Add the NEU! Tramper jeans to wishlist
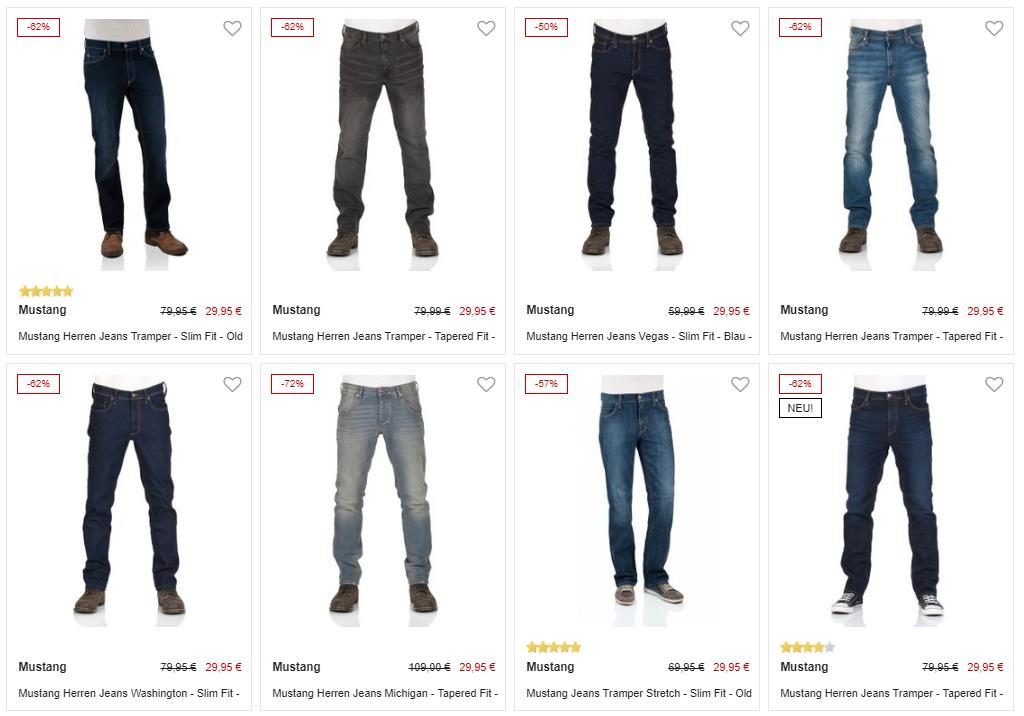Viewport: 1024px width, 716px height. click(x=994, y=384)
